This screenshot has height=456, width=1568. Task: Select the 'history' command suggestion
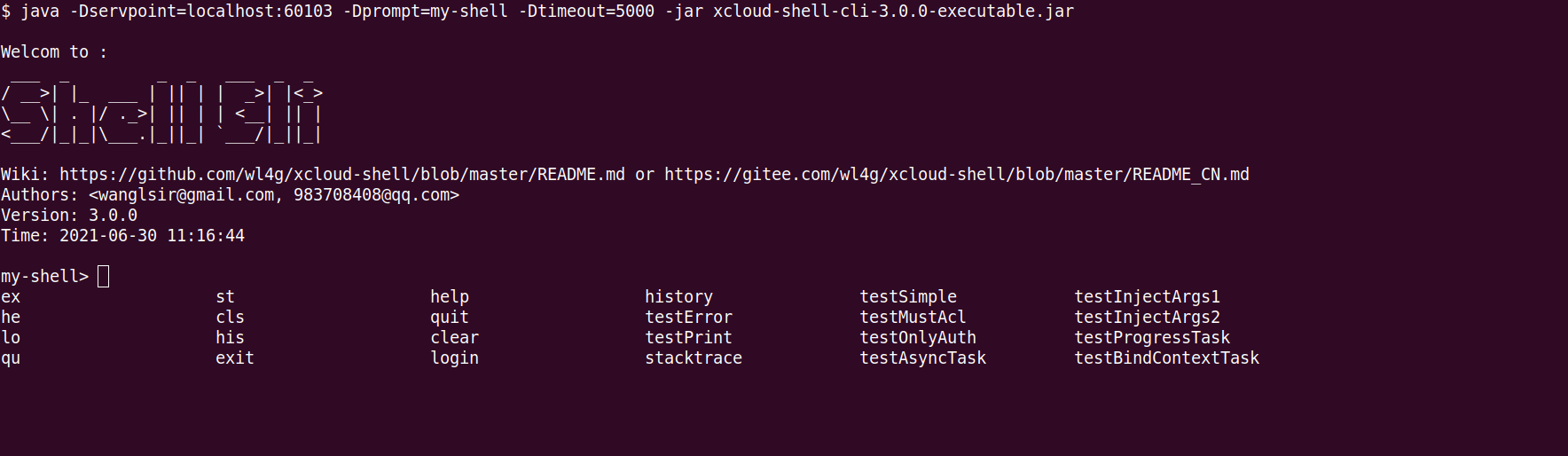(x=678, y=297)
